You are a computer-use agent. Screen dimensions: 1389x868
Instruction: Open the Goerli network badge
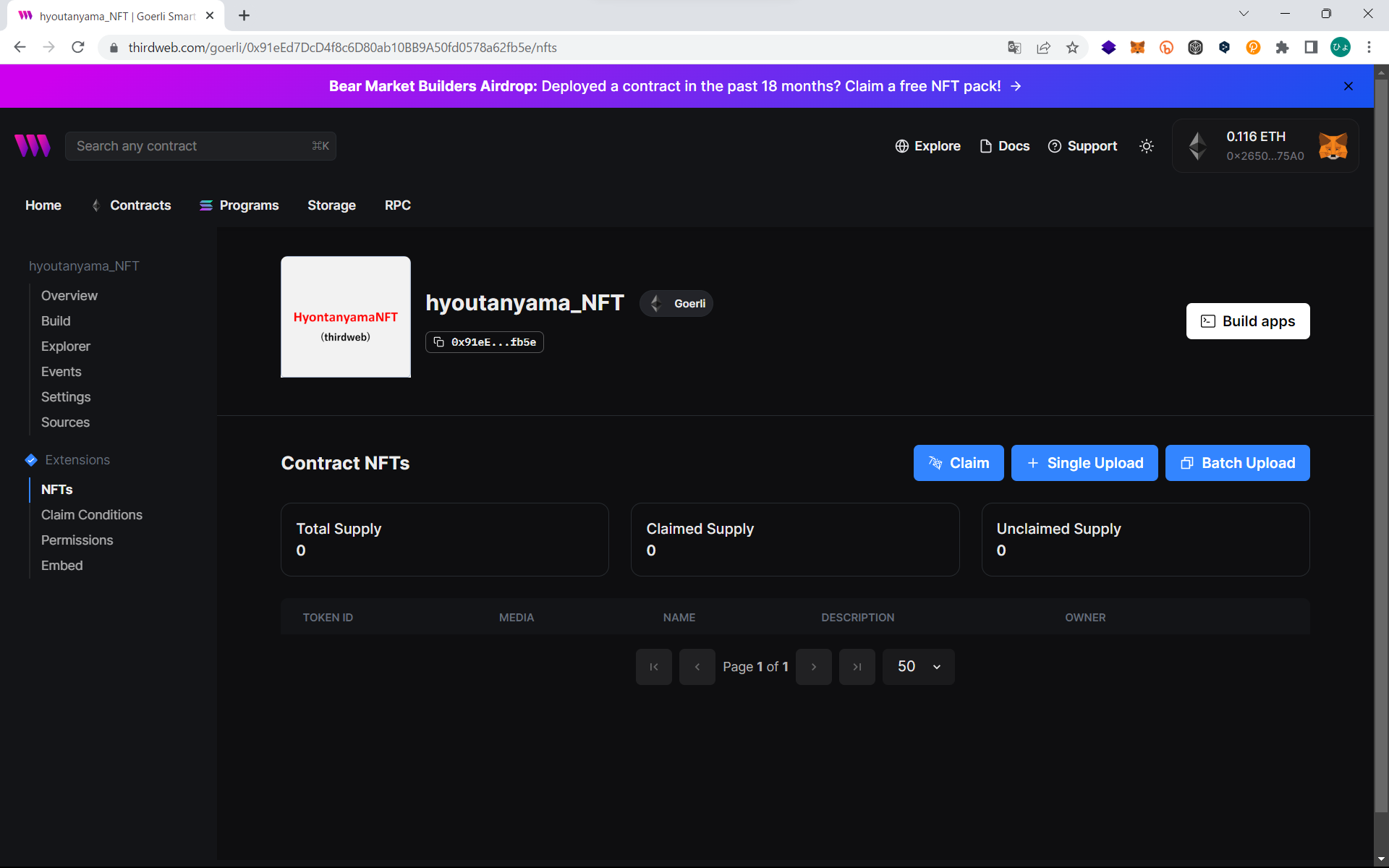tap(676, 304)
